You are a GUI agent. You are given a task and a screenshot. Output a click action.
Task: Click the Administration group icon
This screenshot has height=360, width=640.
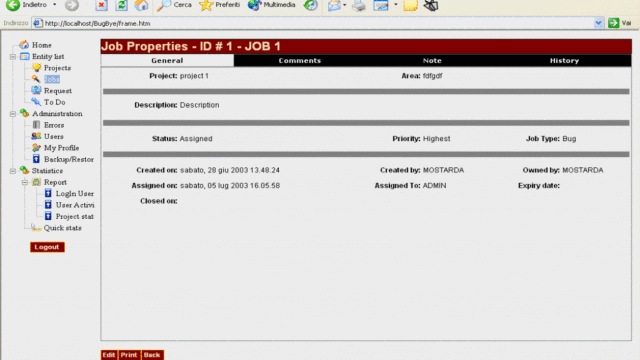coord(24,113)
